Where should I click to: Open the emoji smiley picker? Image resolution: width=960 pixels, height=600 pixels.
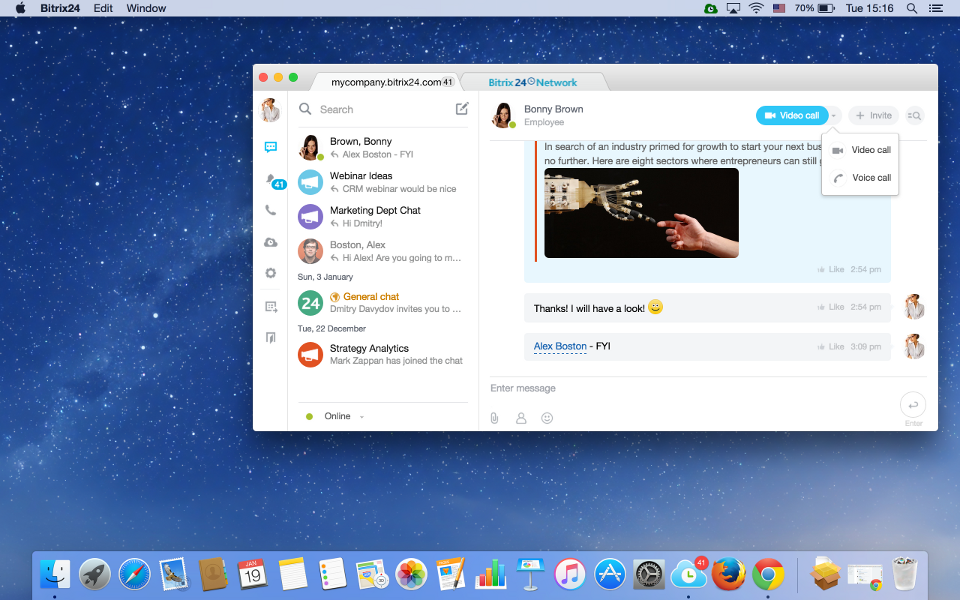tap(547, 418)
